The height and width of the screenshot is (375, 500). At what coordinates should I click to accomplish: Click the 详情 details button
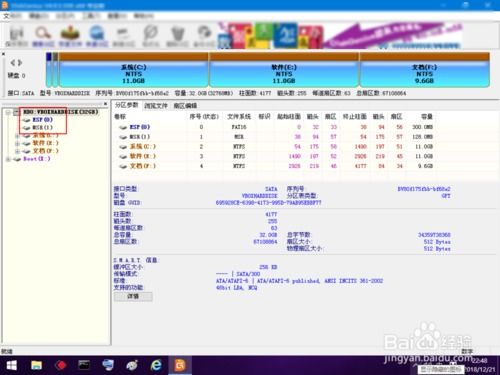pos(133,296)
